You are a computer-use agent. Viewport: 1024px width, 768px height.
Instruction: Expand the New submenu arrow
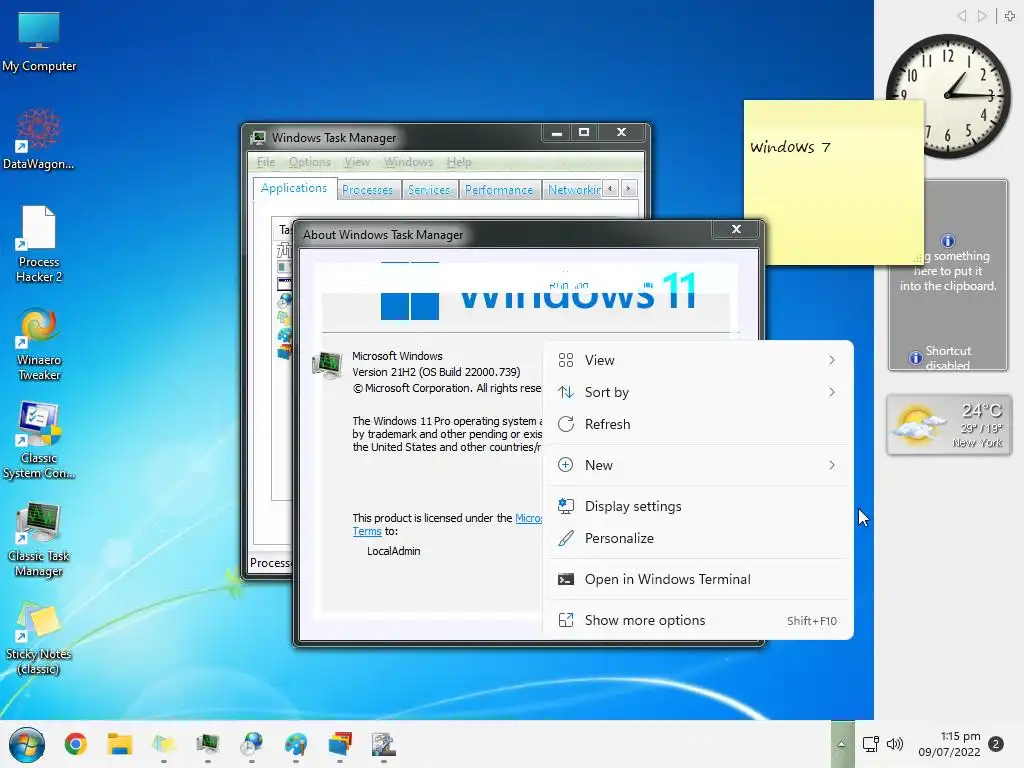point(831,465)
